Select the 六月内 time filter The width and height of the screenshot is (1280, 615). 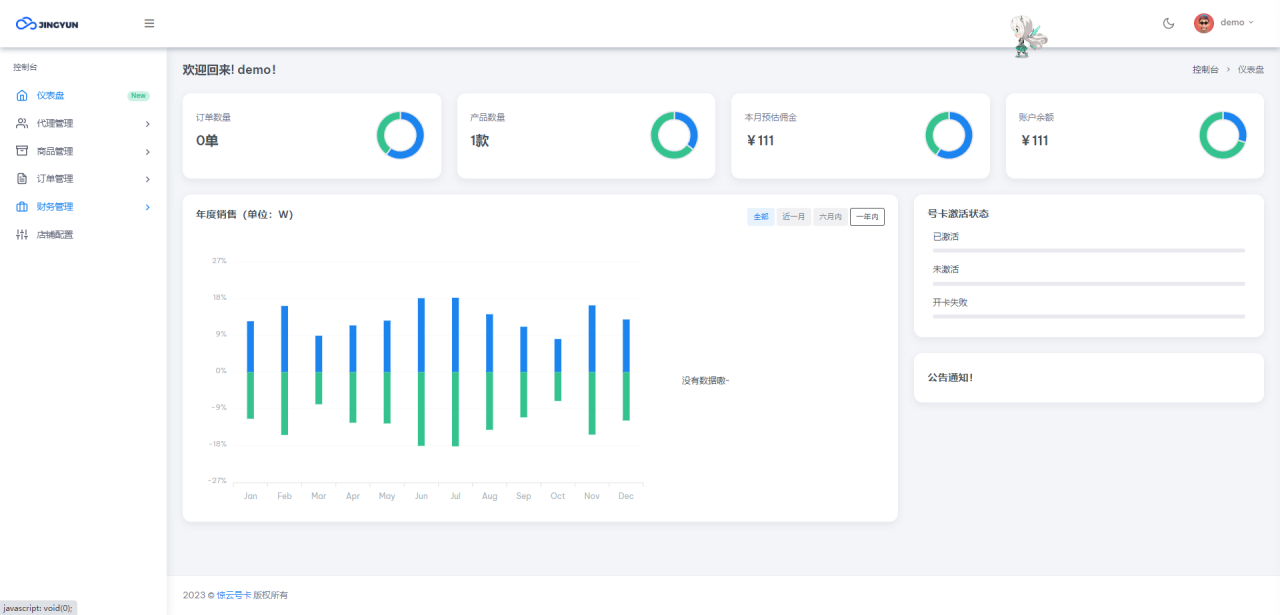[830, 217]
